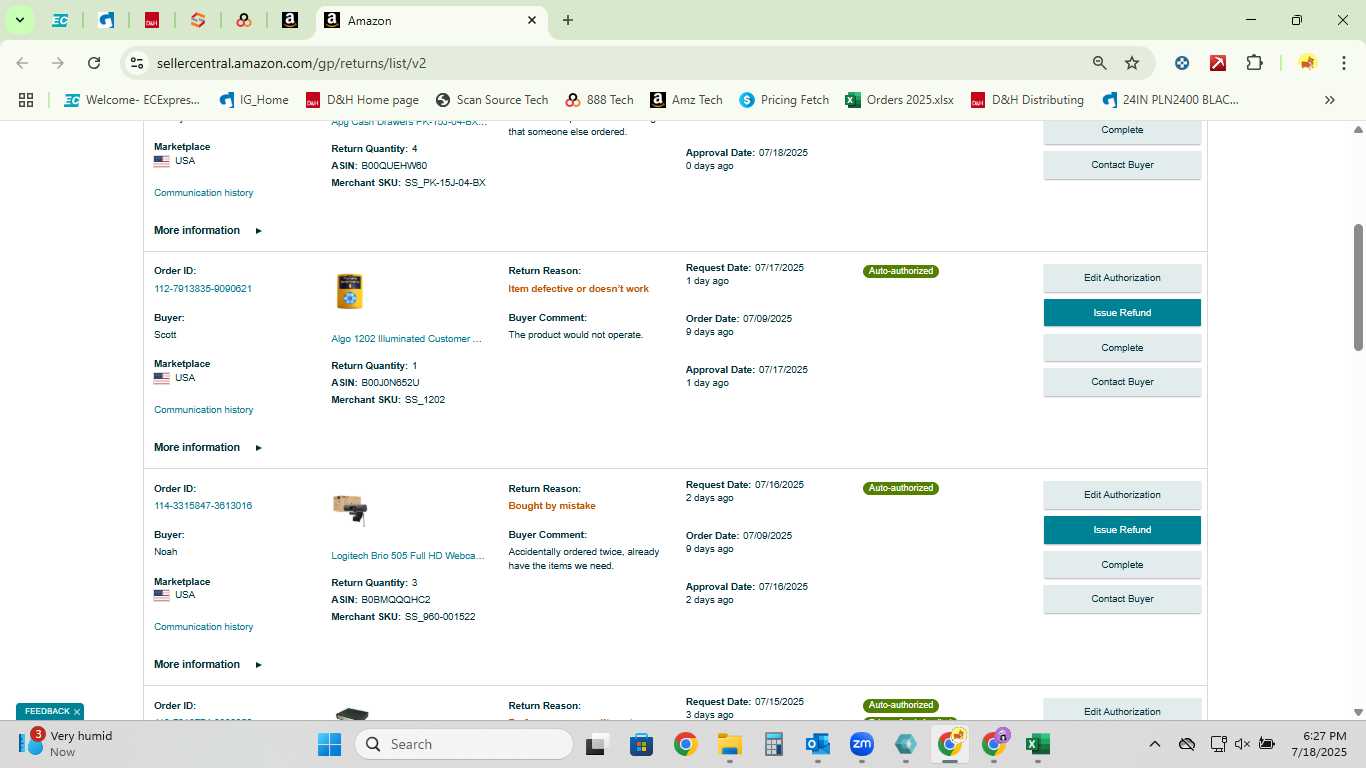Go back to previous page
This screenshot has width=1366, height=768.
pyautogui.click(x=22, y=63)
